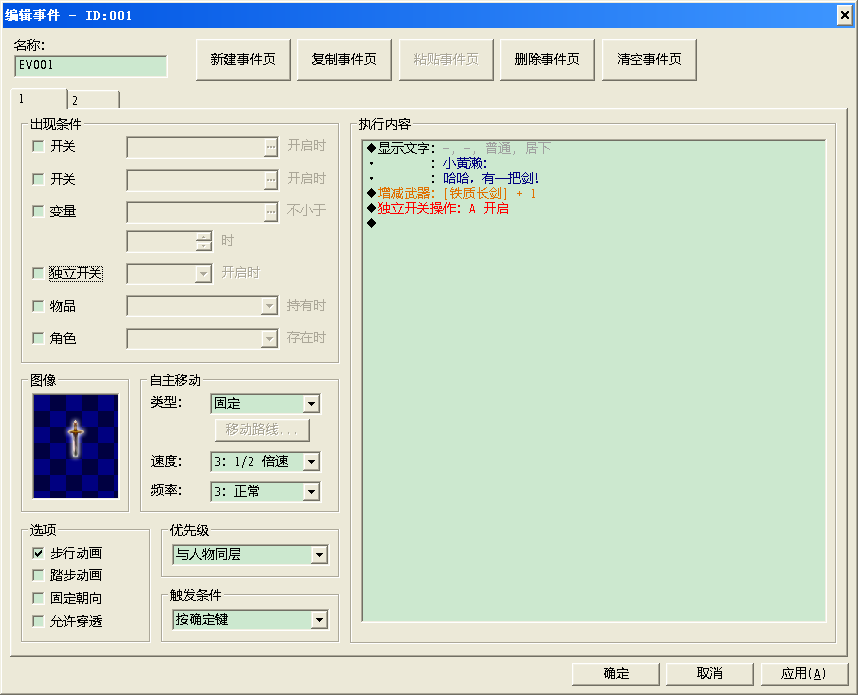Tick the 角色 condition checkbox
The image size is (858, 695).
tap(38, 338)
